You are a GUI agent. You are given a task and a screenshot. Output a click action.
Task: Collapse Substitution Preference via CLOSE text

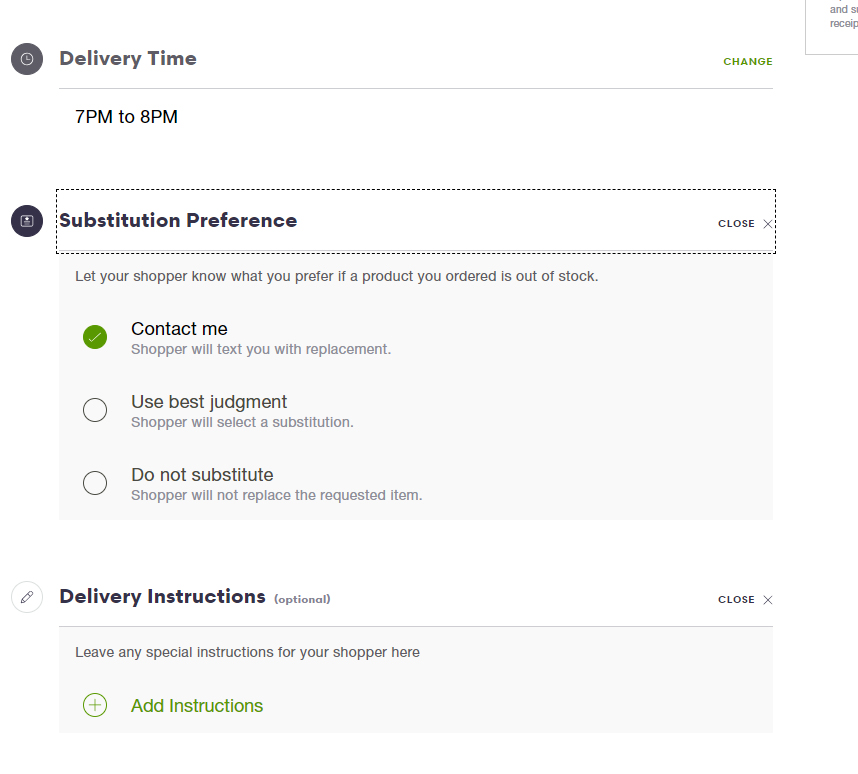coord(736,224)
